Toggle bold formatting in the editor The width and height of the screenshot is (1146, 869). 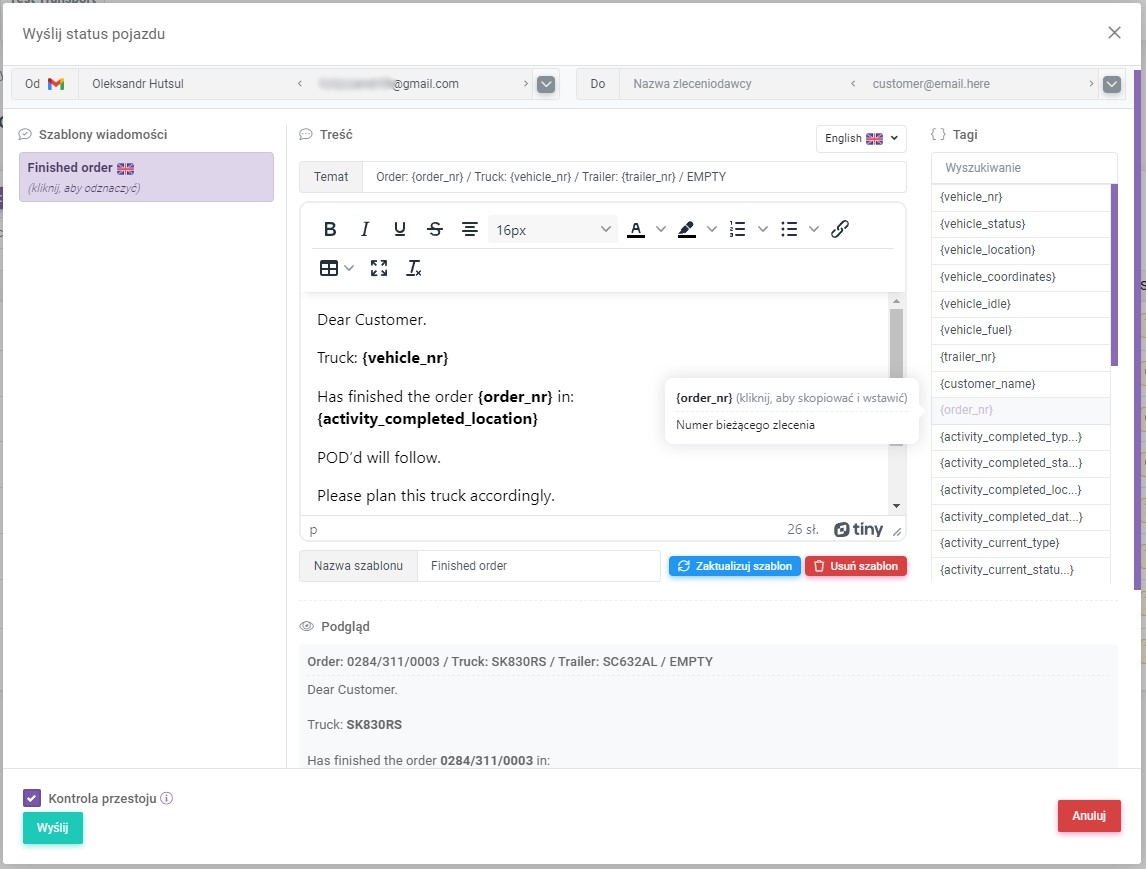(x=330, y=229)
